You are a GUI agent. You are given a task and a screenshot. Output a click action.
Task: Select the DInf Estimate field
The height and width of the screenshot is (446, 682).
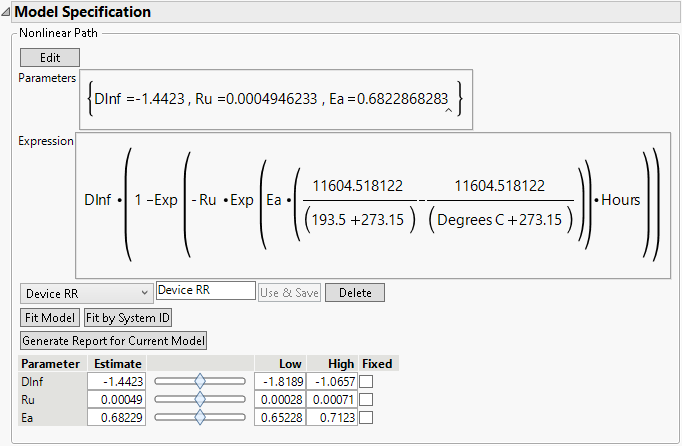[117, 381]
